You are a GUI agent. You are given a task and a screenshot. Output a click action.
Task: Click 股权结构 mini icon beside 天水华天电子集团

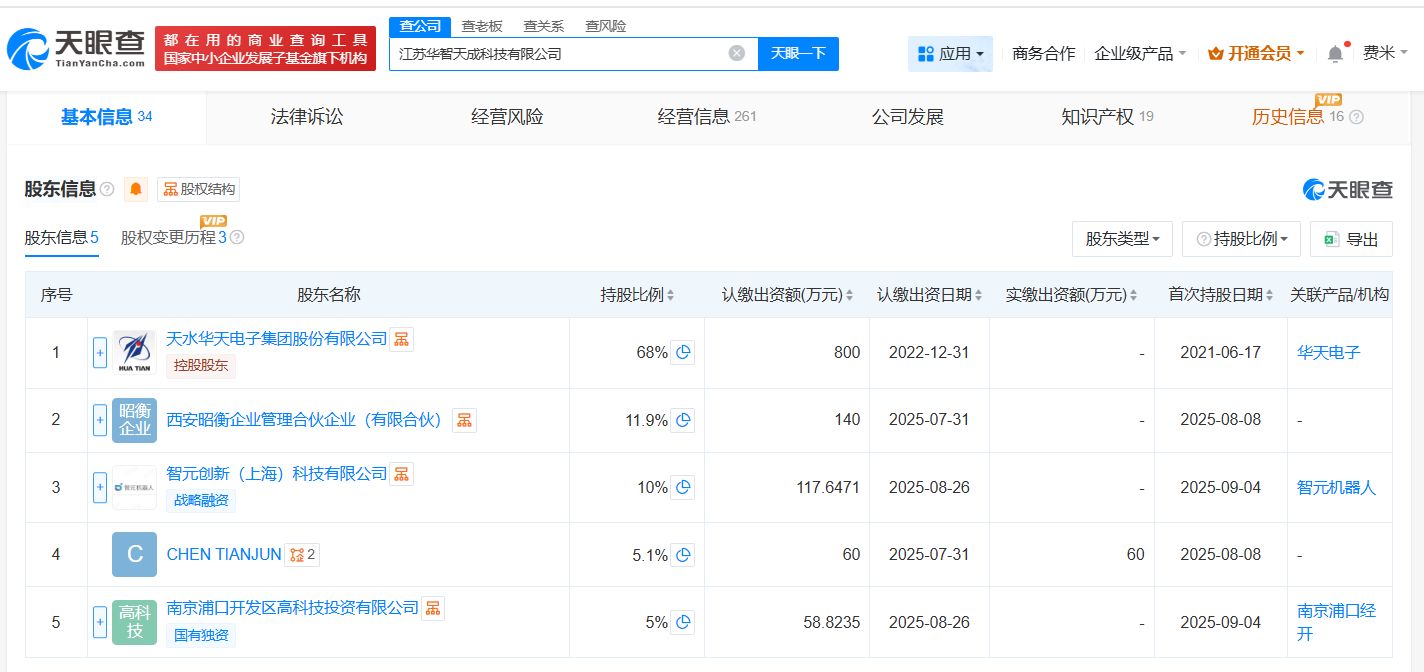pos(401,338)
